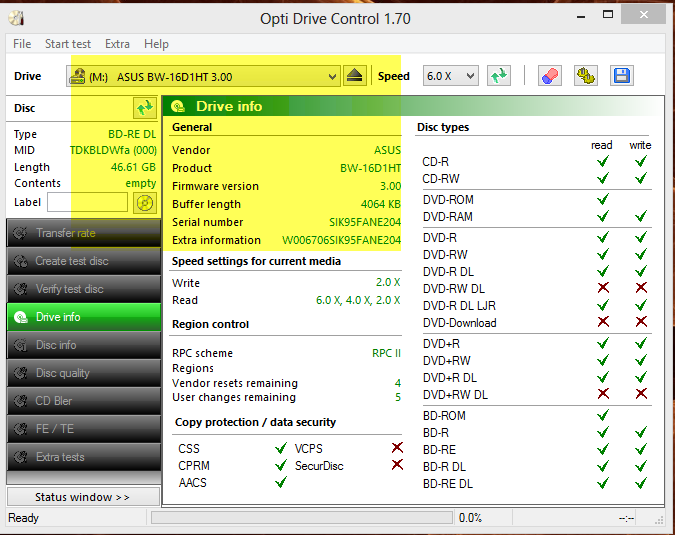This screenshot has height=535, width=675.
Task: Switch to the Disc quality panel
Action: [x=84, y=373]
